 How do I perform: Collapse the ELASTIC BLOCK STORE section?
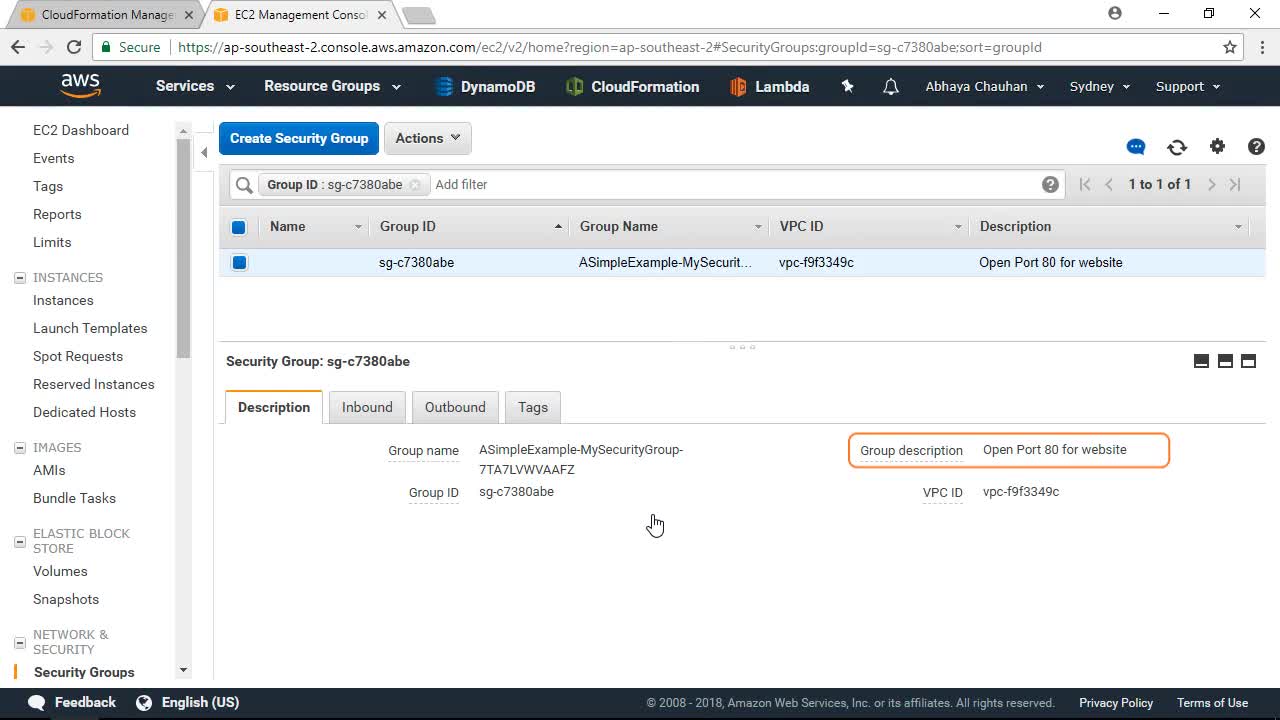click(x=20, y=541)
